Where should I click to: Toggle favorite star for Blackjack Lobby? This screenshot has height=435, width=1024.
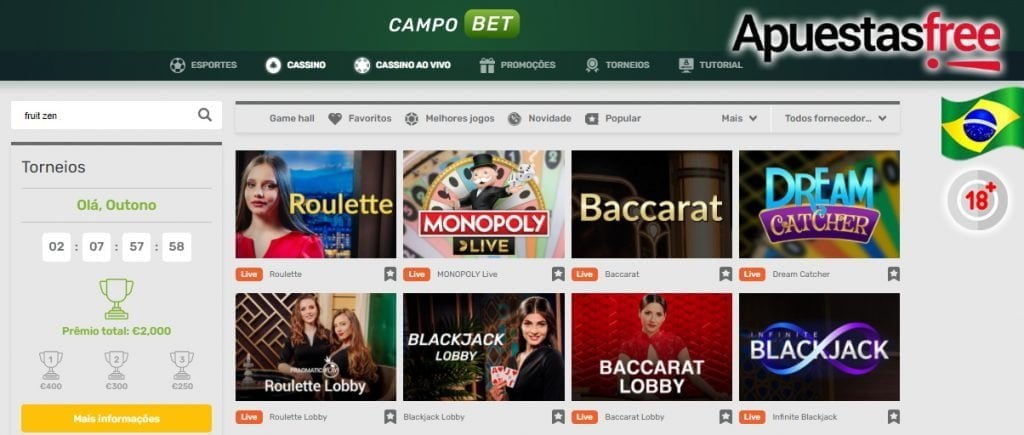pos(558,417)
